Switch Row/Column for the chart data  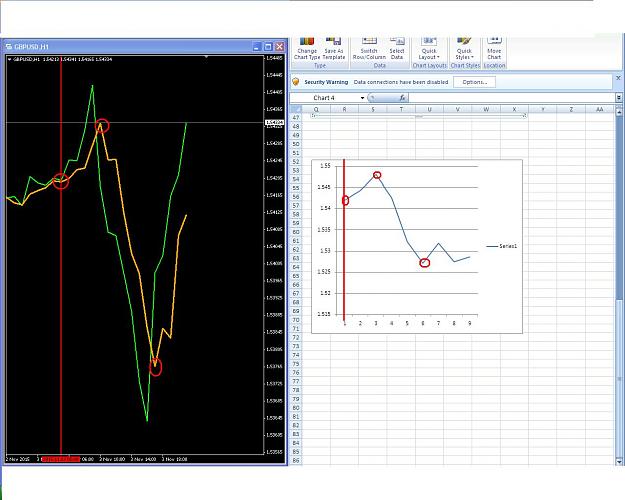pyautogui.click(x=369, y=48)
